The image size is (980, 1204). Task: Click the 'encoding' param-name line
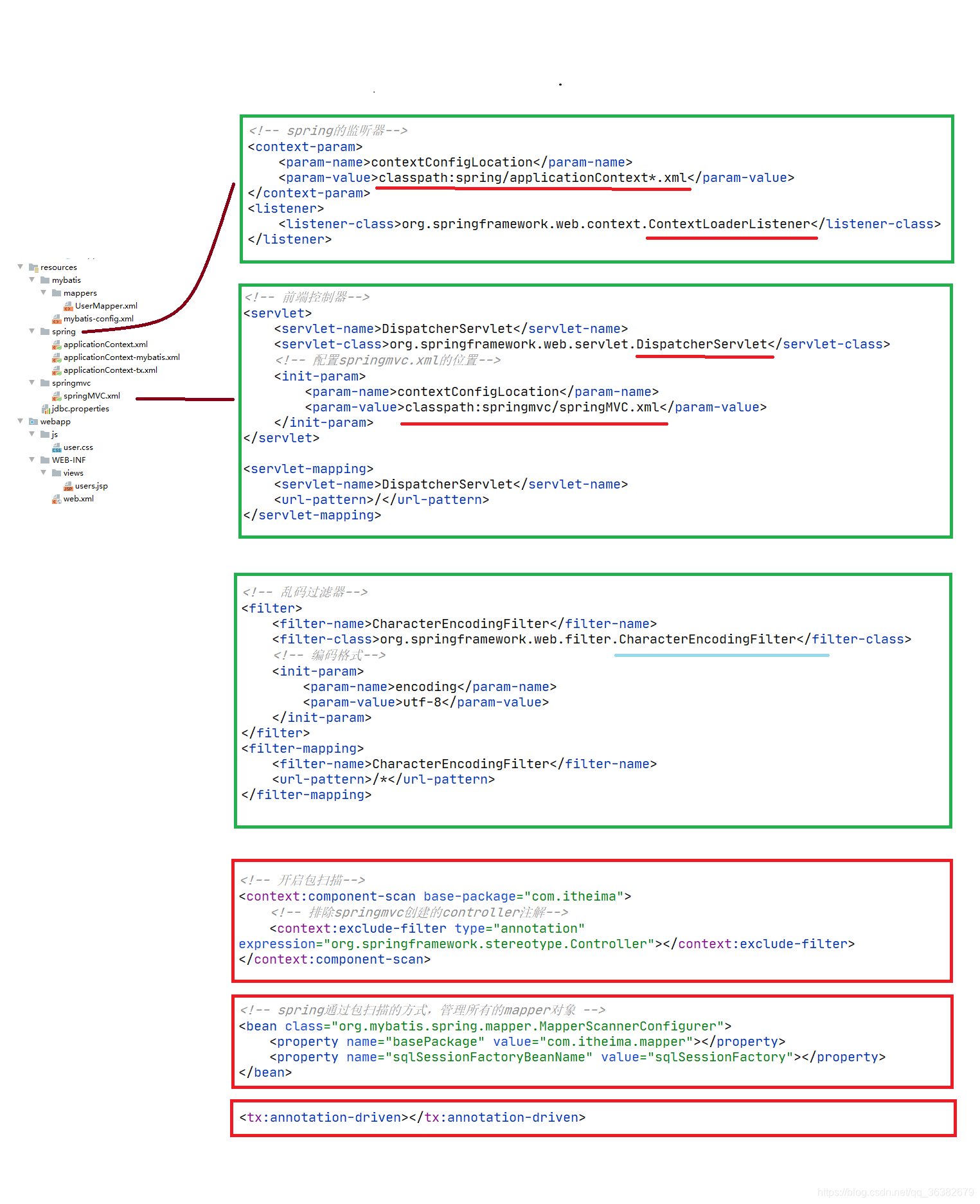(430, 687)
